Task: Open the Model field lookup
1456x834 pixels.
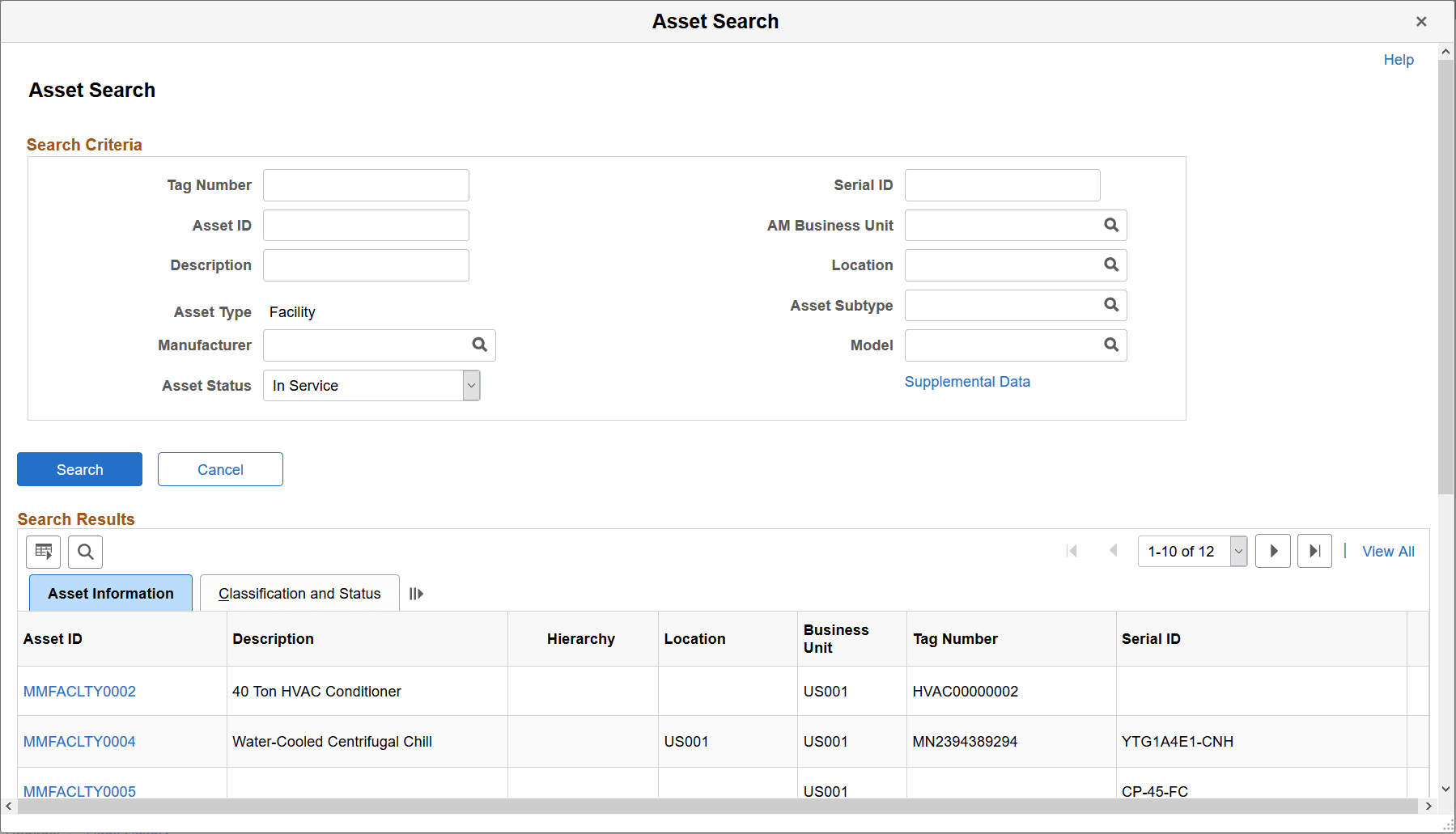Action: [1110, 345]
